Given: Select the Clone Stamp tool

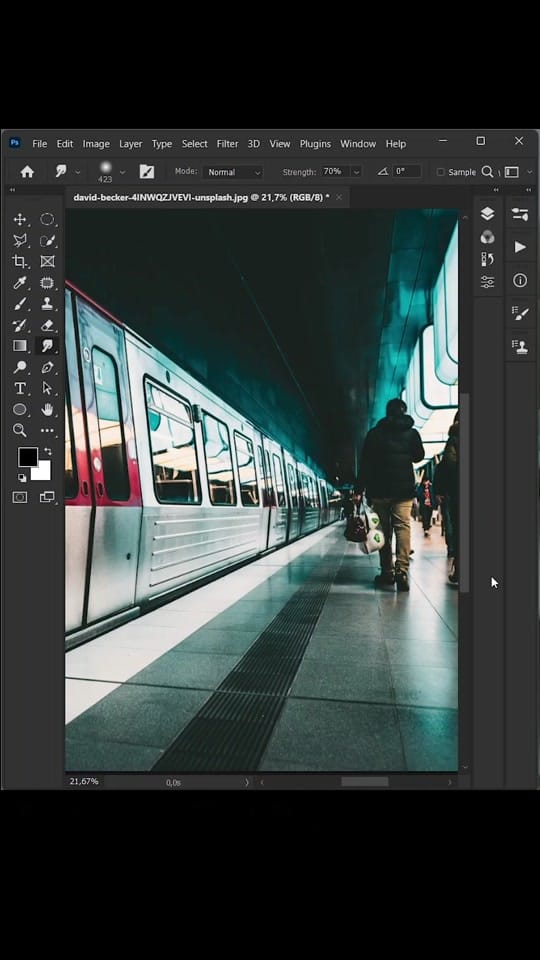Looking at the screenshot, I should (47, 304).
